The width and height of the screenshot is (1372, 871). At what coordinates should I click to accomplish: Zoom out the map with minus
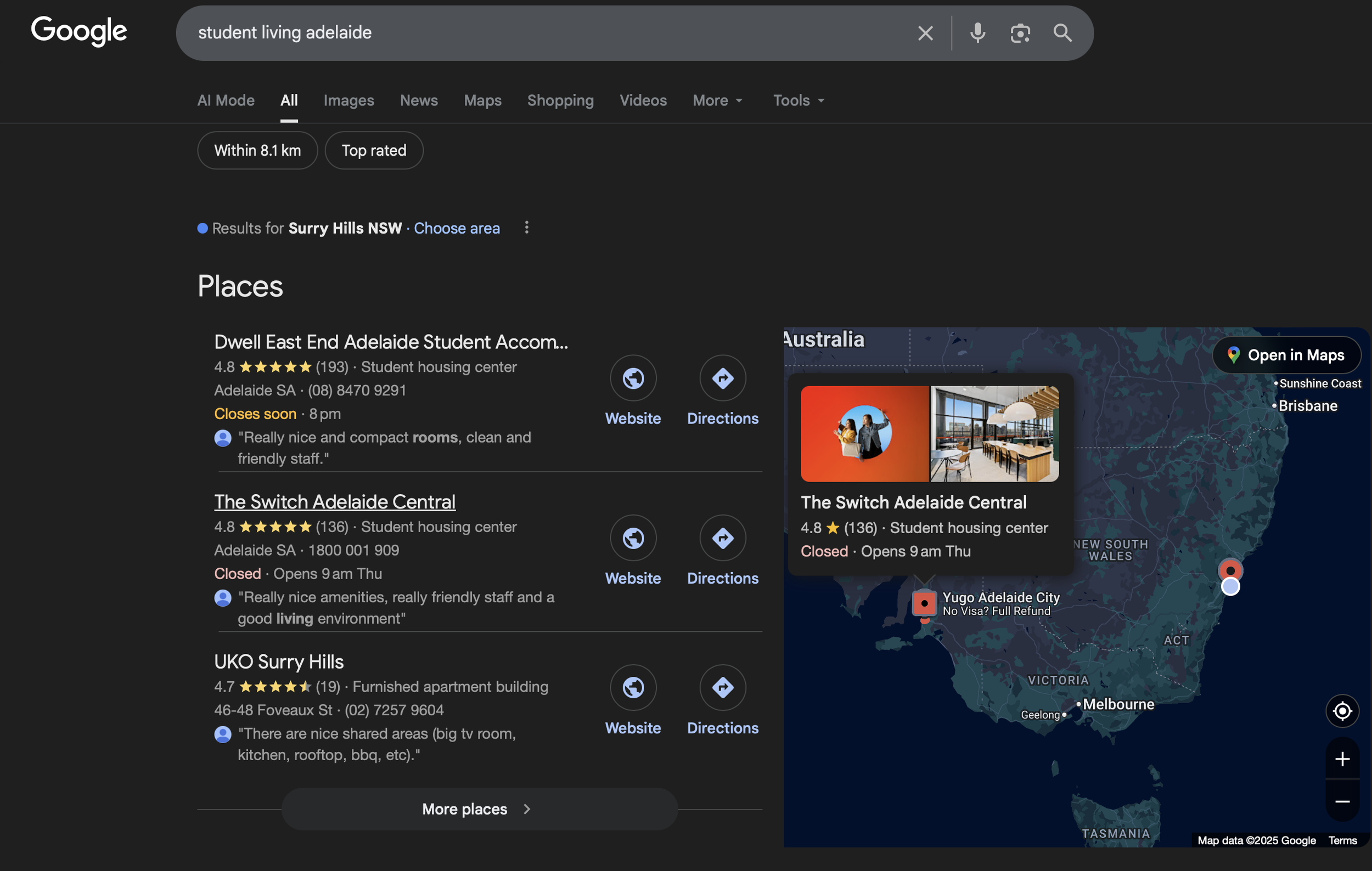coord(1342,801)
